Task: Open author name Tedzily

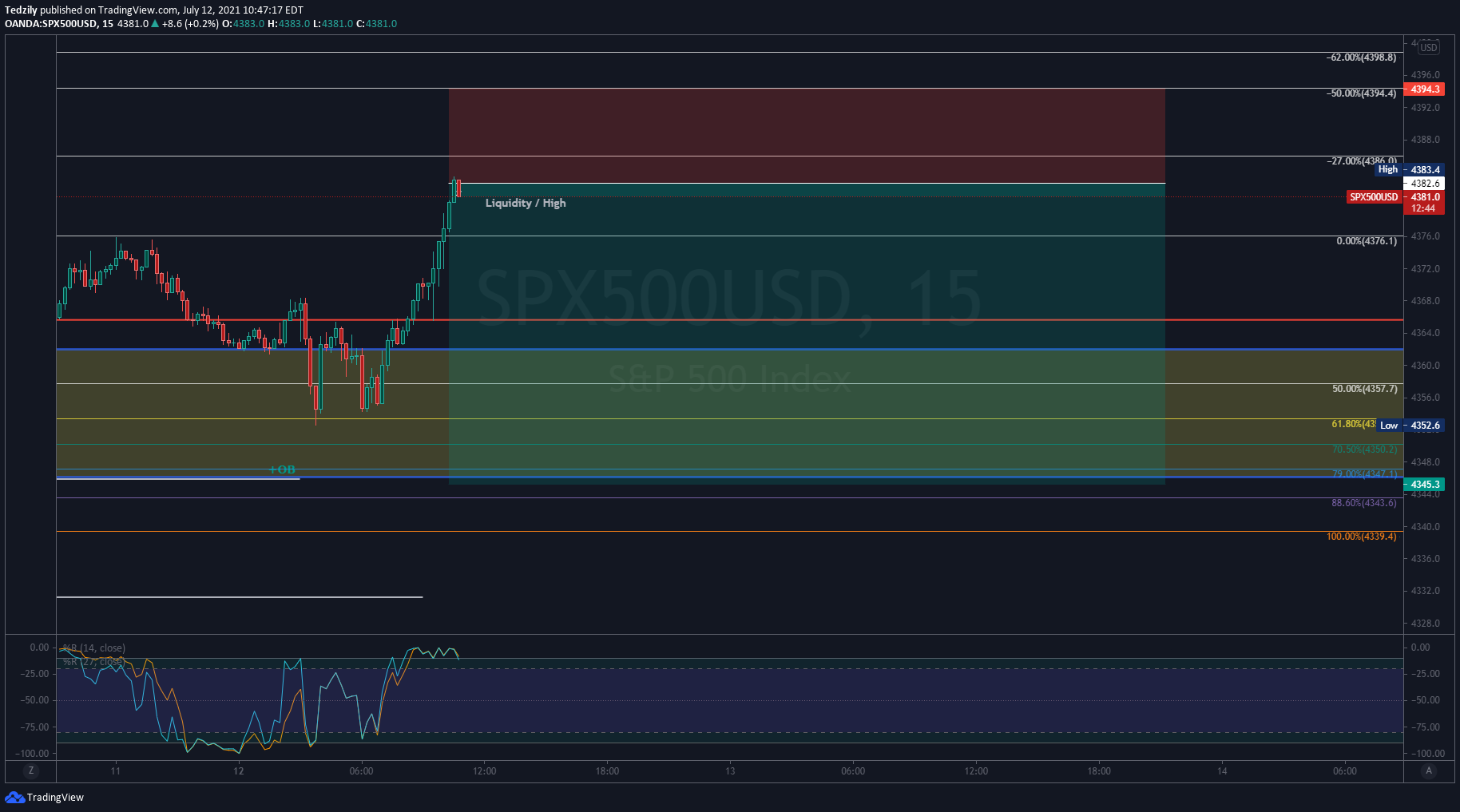Action: (x=21, y=10)
